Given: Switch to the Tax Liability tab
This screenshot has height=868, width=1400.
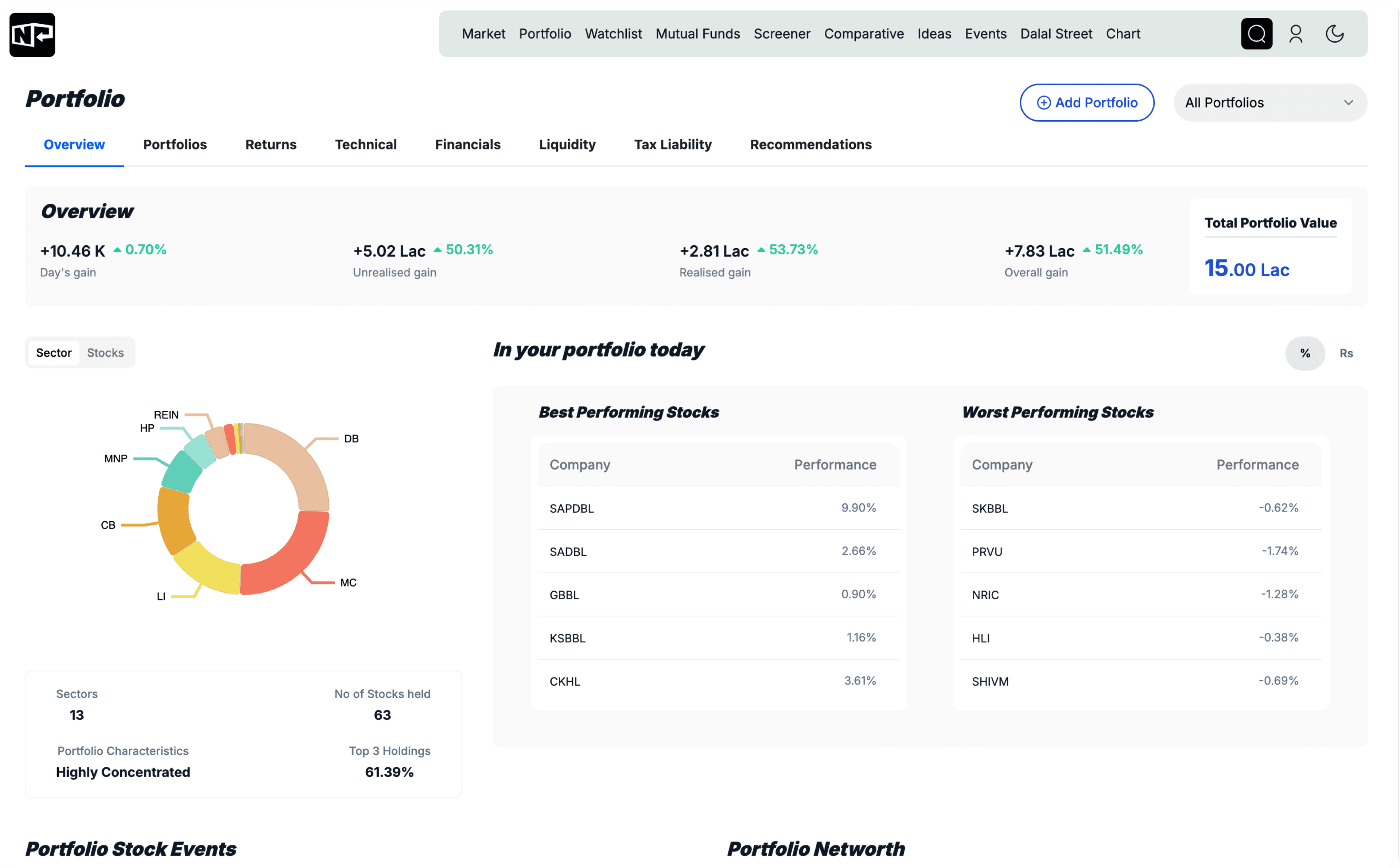Looking at the screenshot, I should click(673, 145).
